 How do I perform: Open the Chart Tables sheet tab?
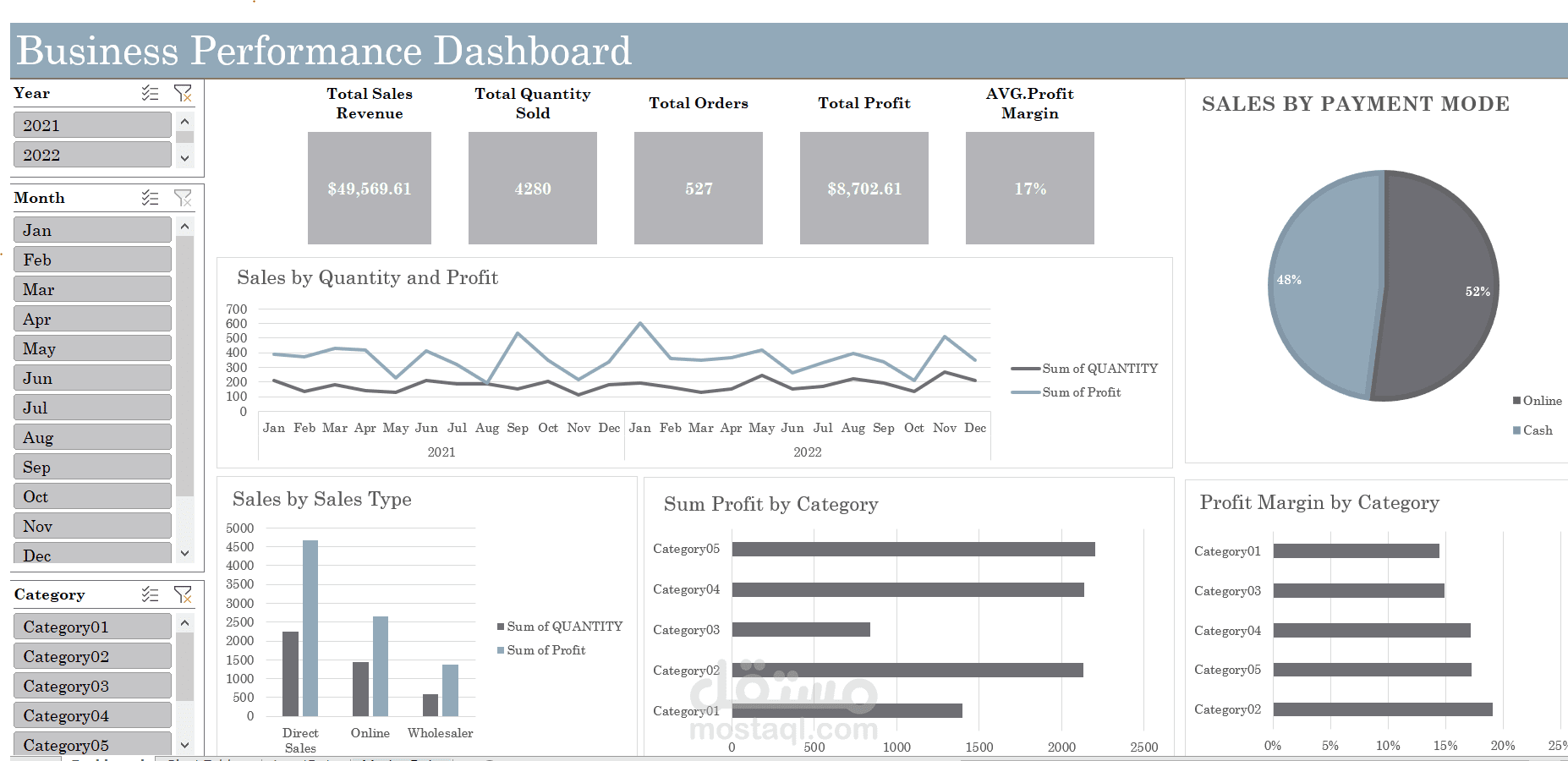tap(203, 758)
